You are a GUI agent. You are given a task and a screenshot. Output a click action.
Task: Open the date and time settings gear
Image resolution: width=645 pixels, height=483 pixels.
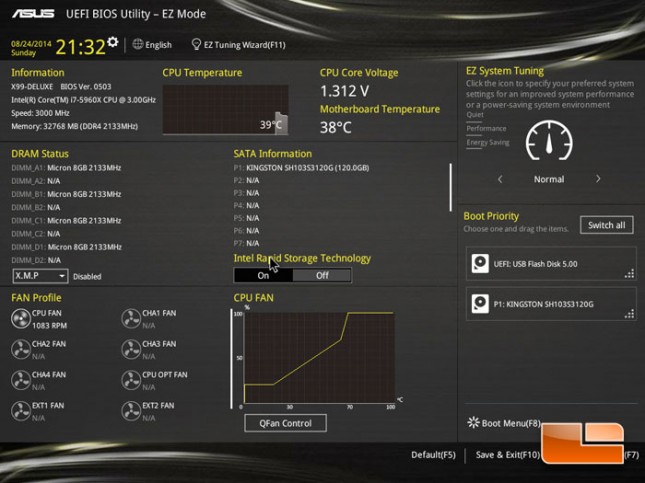coord(113,42)
